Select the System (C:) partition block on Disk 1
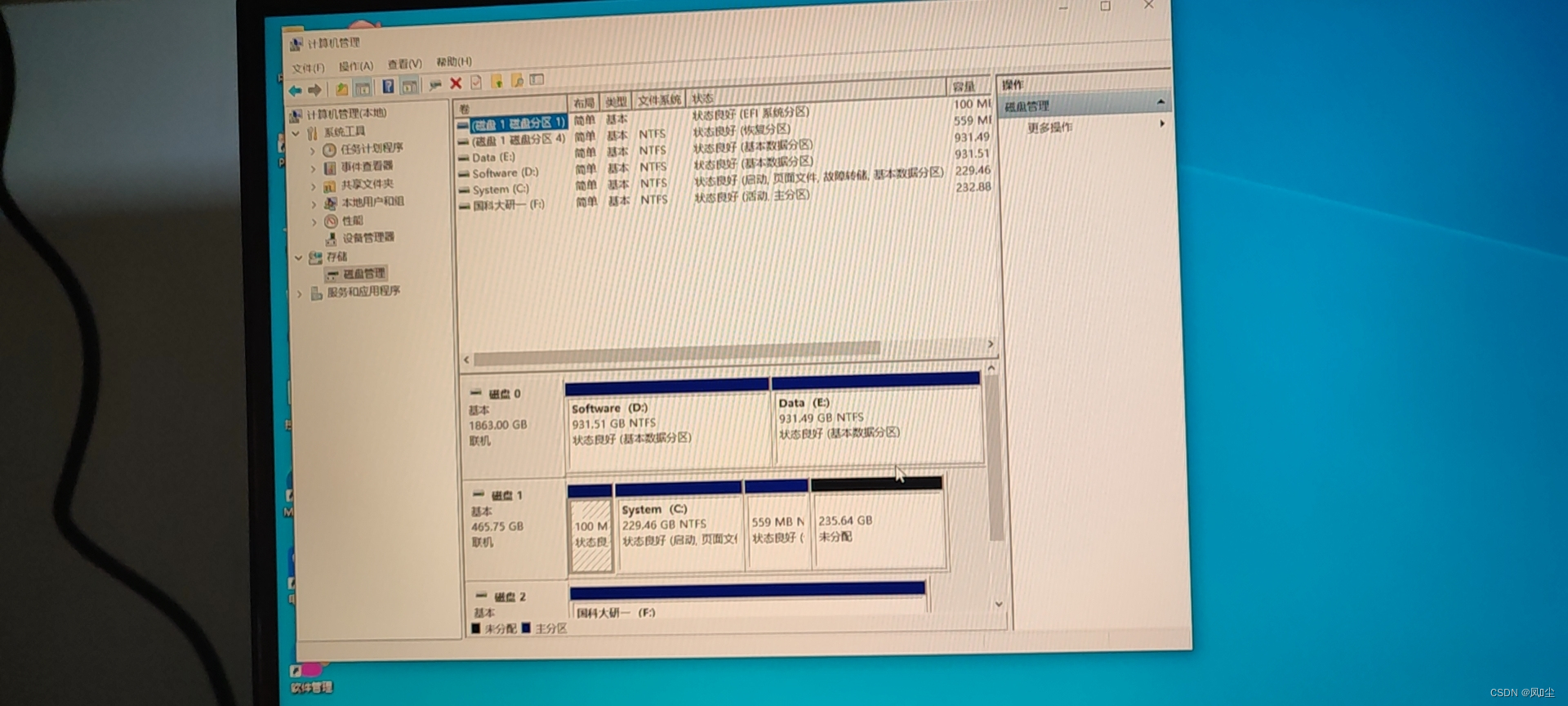Image resolution: width=1568 pixels, height=706 pixels. click(x=679, y=527)
